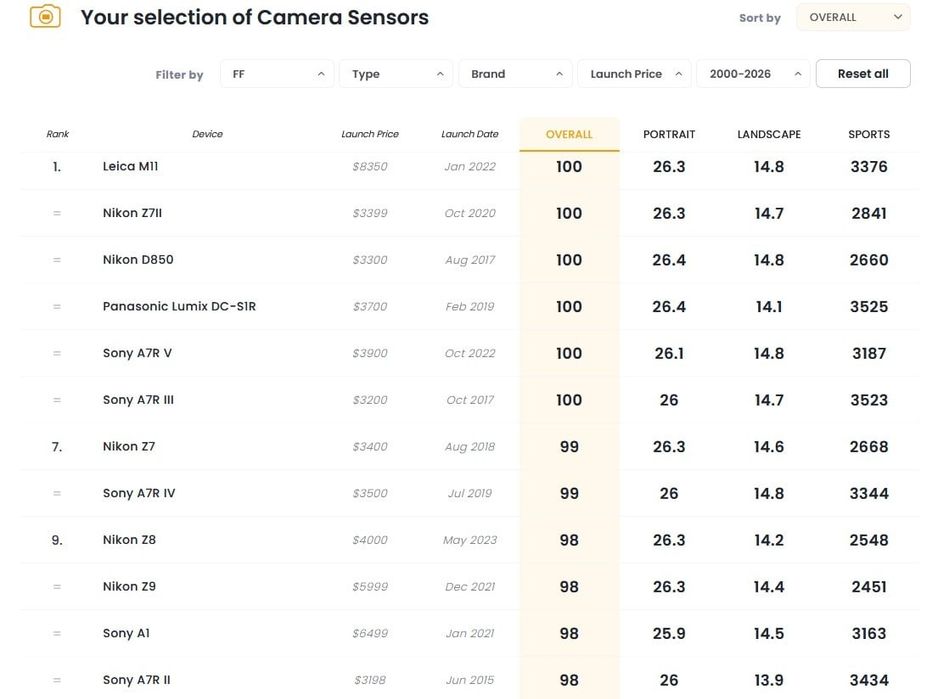Image resolution: width=938 pixels, height=699 pixels.
Task: Click the 13.9 landscape score
Action: 769,680
